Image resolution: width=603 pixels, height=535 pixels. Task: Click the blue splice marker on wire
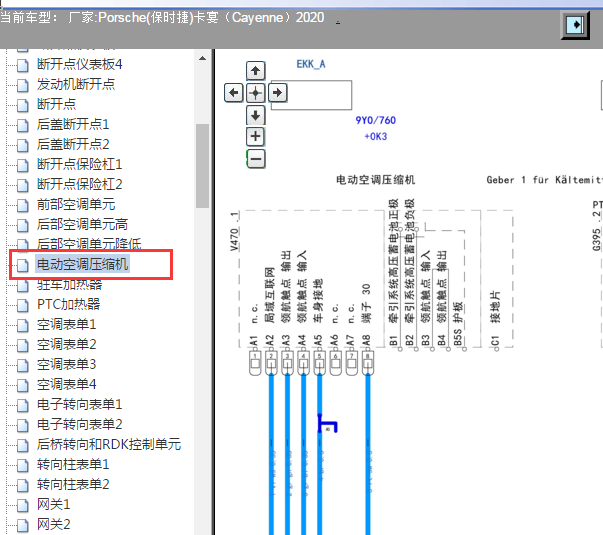pos(327,424)
